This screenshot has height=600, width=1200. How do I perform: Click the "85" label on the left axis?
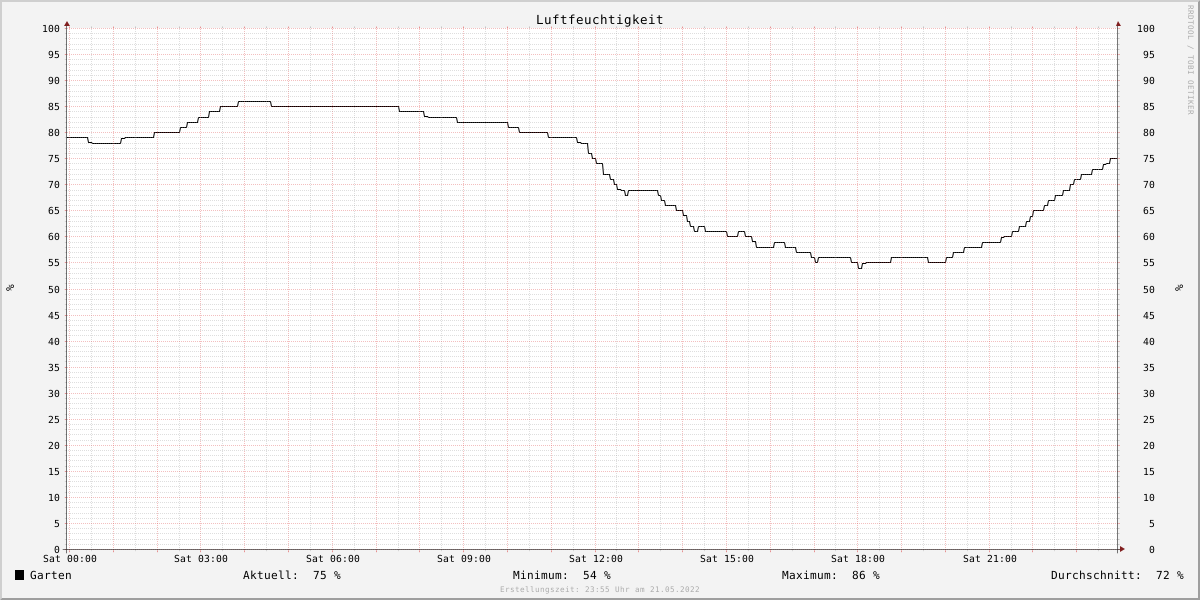(x=54, y=107)
